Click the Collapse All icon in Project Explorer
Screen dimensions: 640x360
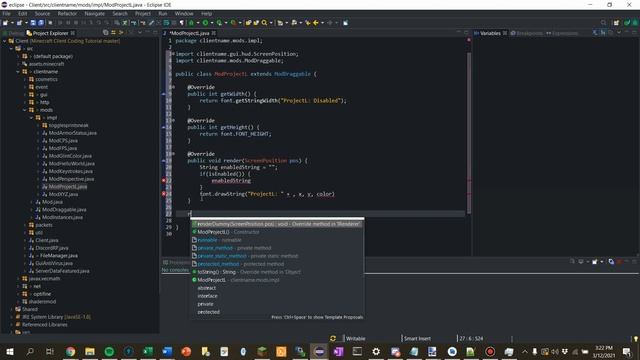(106, 33)
